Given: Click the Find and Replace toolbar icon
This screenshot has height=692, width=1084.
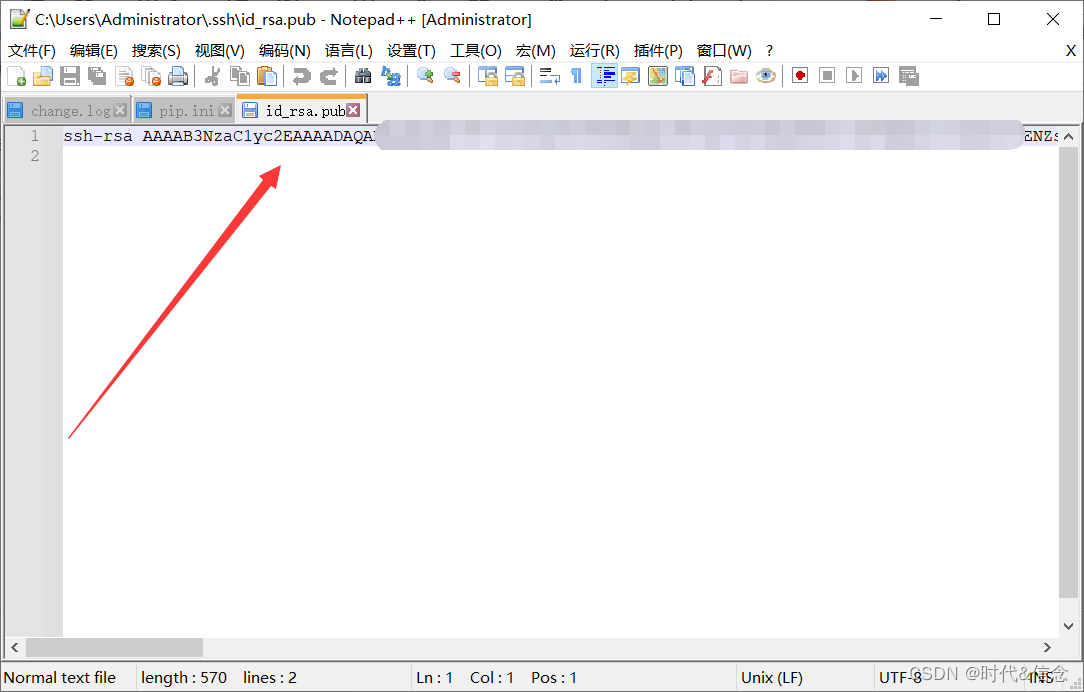Looking at the screenshot, I should coord(391,76).
